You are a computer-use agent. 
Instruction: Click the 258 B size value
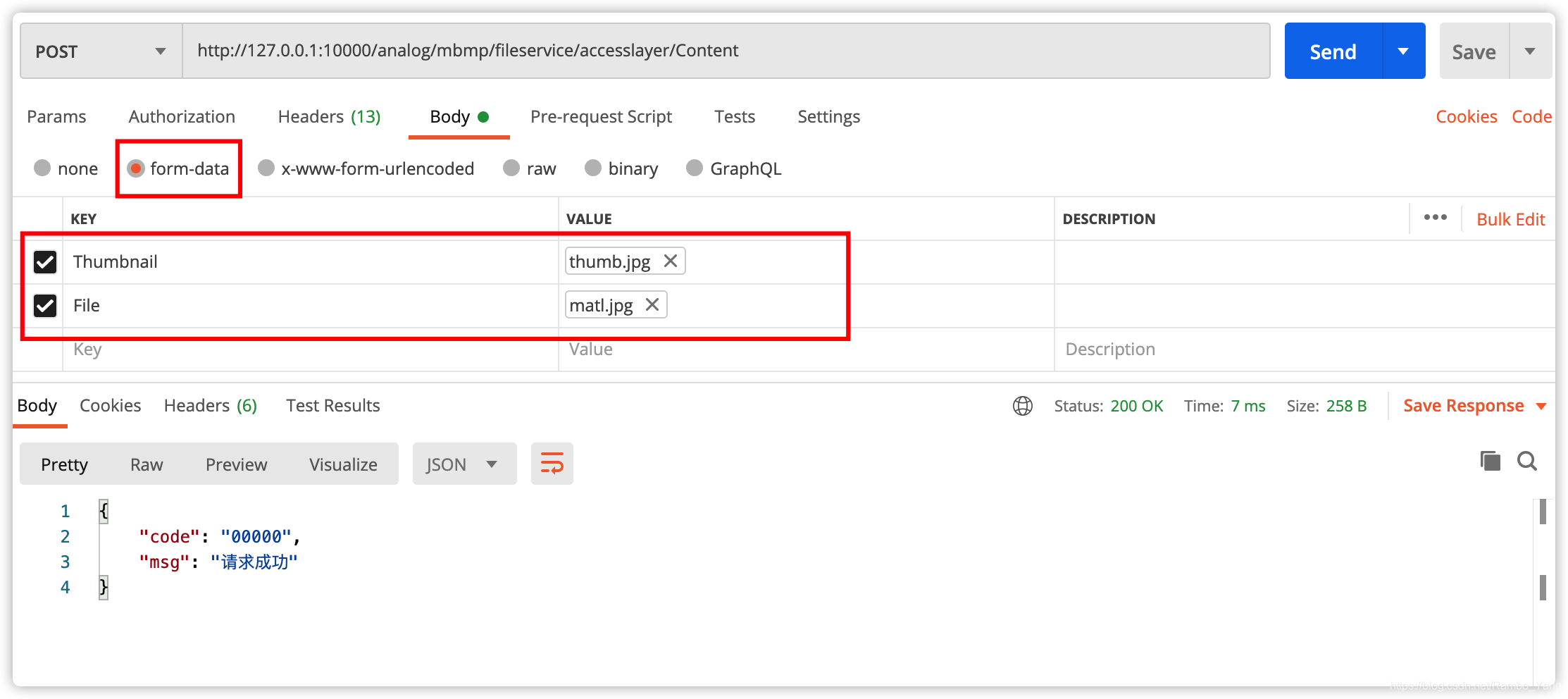[1346, 406]
